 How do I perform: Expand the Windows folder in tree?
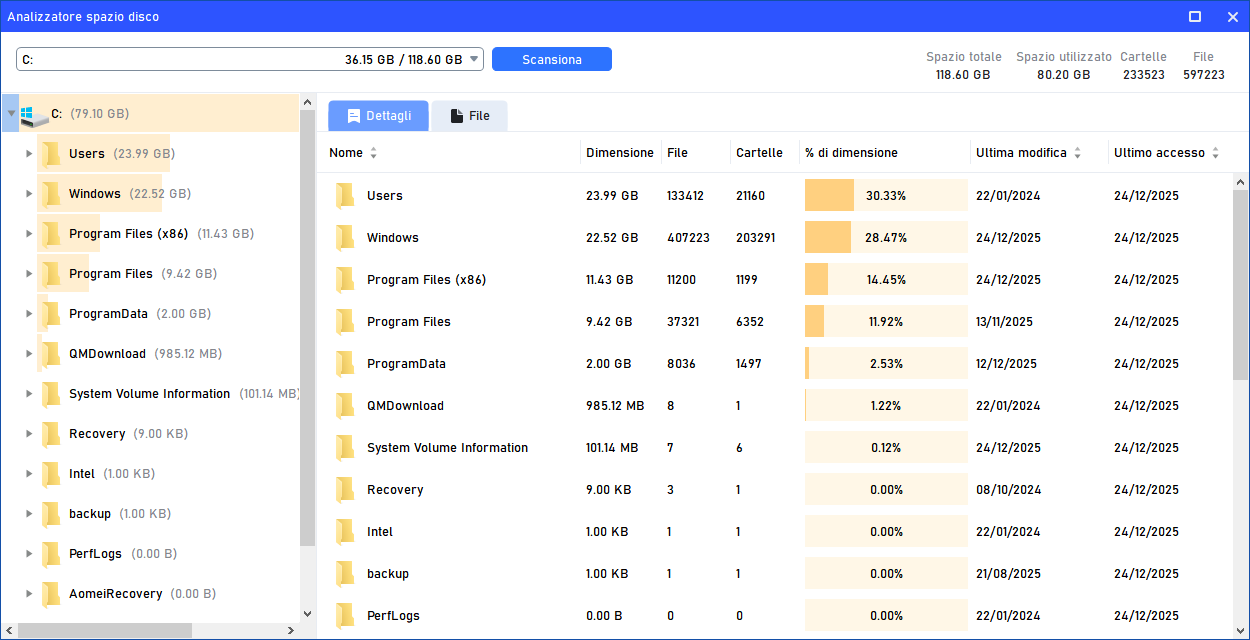point(29,194)
